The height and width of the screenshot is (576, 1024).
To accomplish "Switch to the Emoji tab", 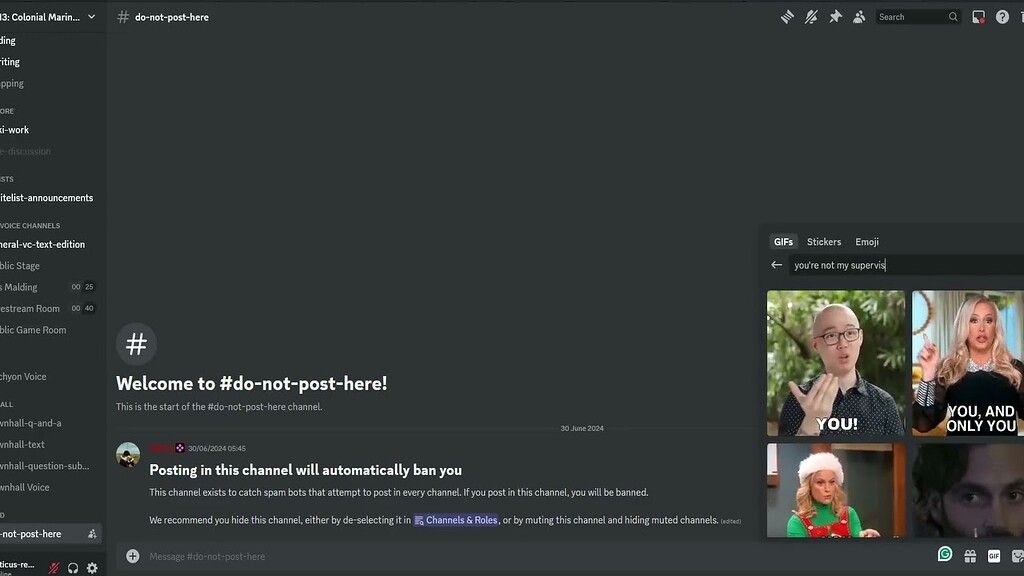I will 866,241.
